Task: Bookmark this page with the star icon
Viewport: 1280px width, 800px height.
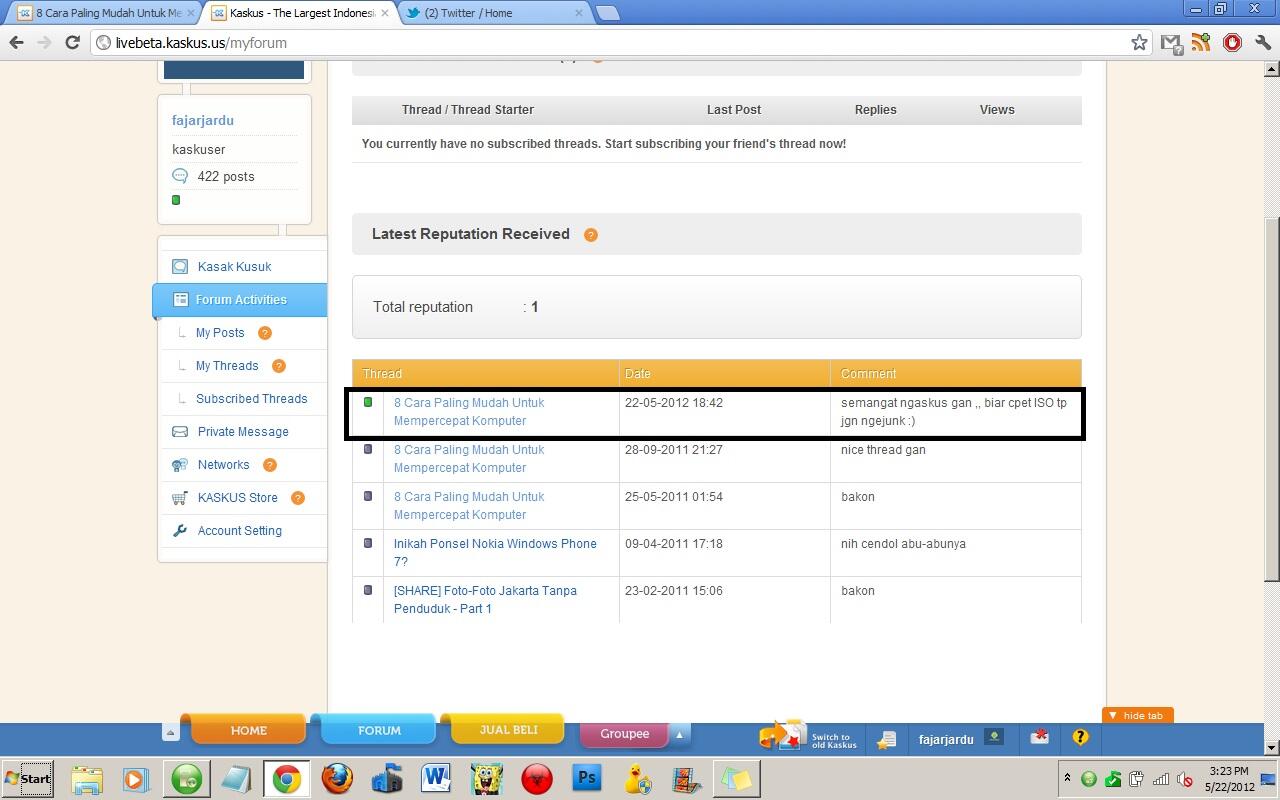Action: pos(1139,42)
